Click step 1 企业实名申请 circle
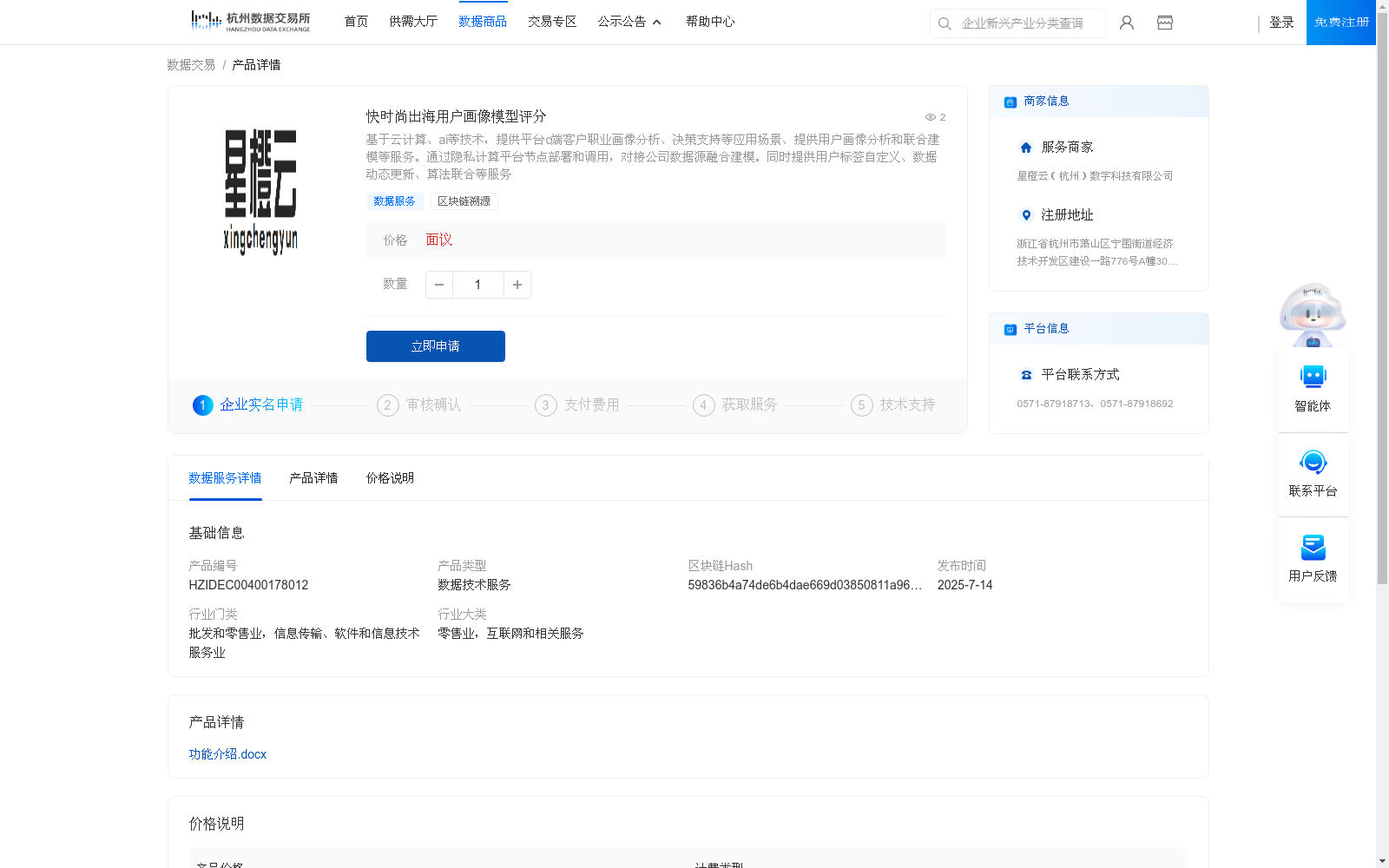The image size is (1389, 868). 202,405
